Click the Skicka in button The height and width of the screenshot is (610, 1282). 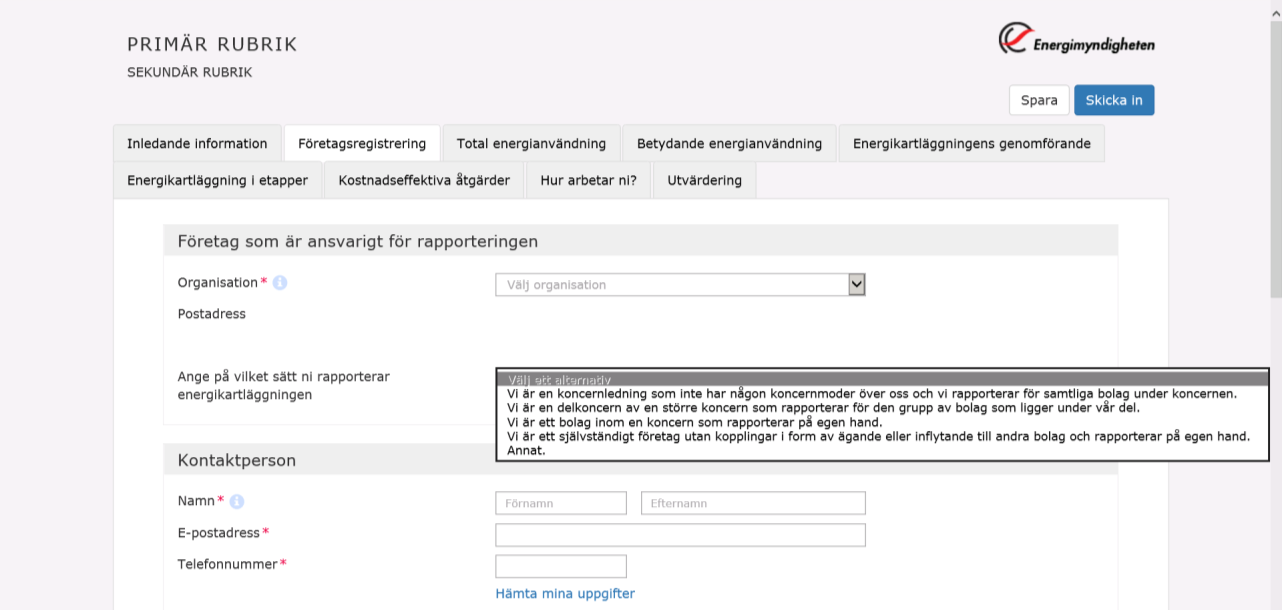coord(1114,100)
